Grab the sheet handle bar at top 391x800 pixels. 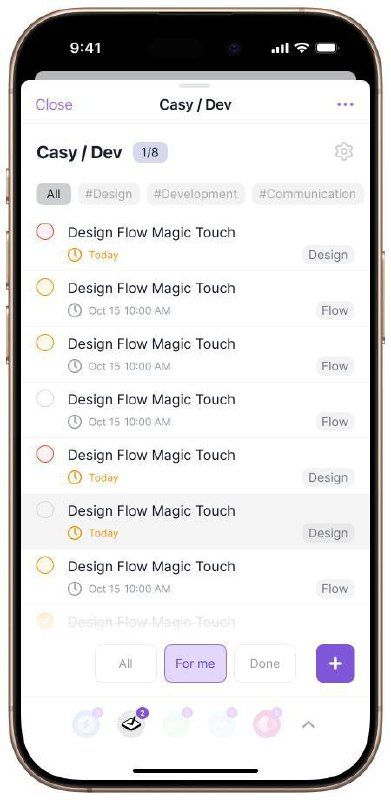point(194,86)
